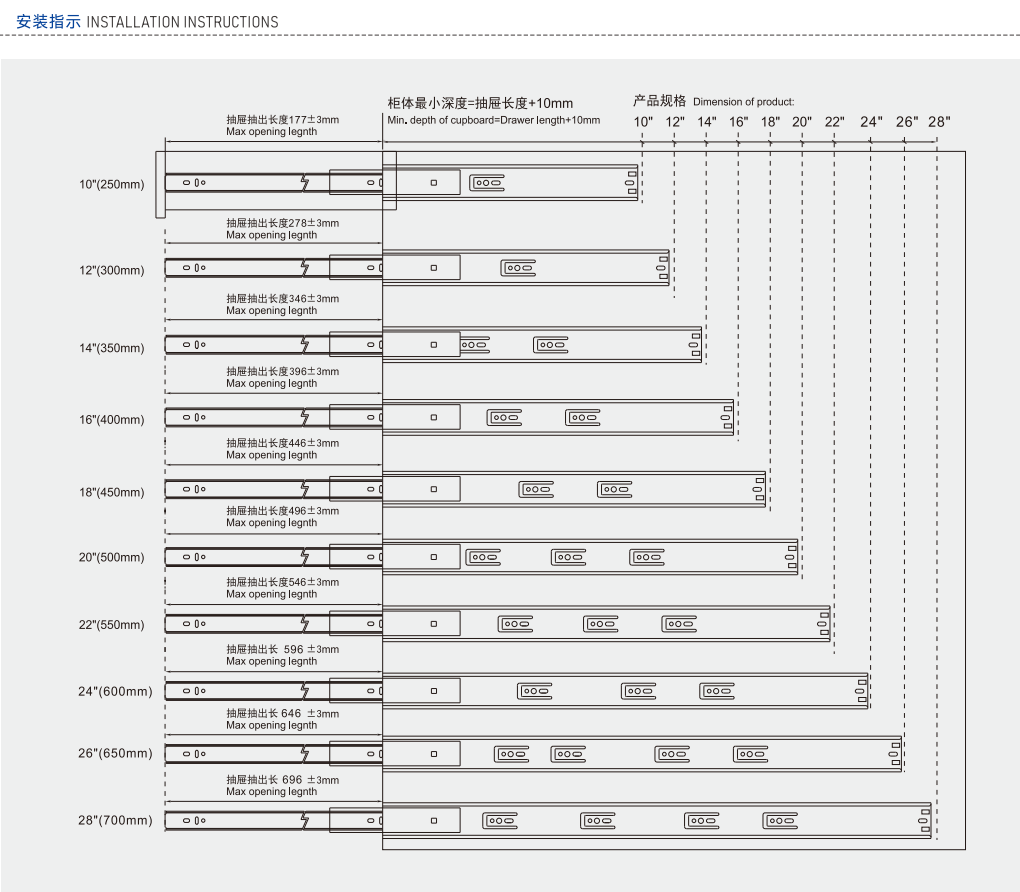Click the 12" column header at top
The height and width of the screenshot is (892, 1020).
pyautogui.click(x=675, y=122)
